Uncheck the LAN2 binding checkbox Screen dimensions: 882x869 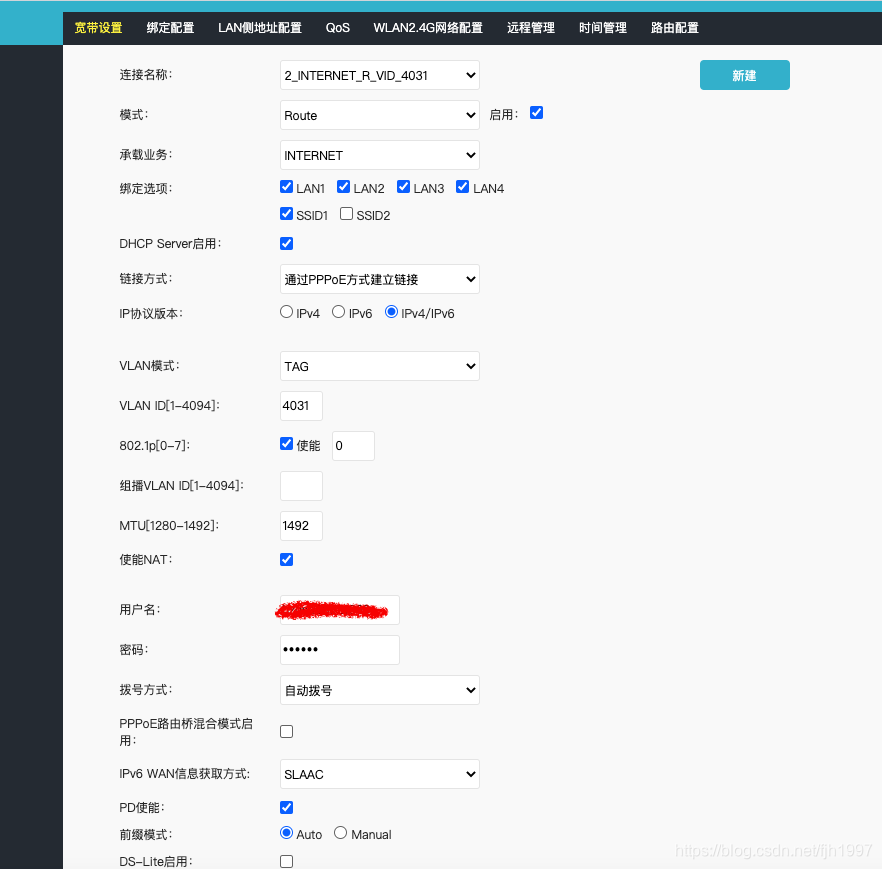pos(345,186)
